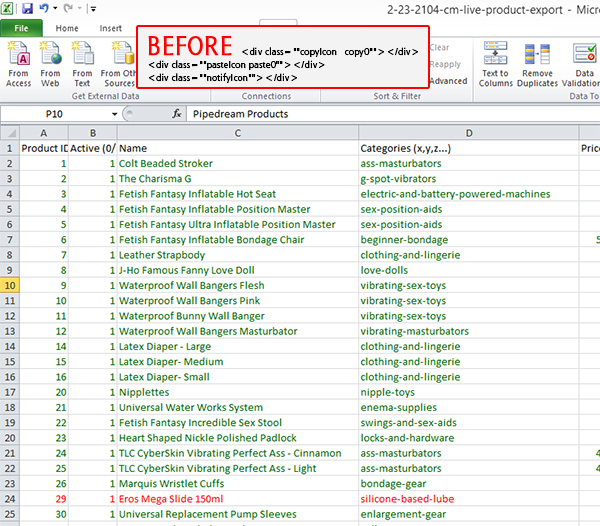Open Customize Quick Access Toolbar dropdown
Image resolution: width=600 pixels, height=526 pixels.
click(93, 8)
